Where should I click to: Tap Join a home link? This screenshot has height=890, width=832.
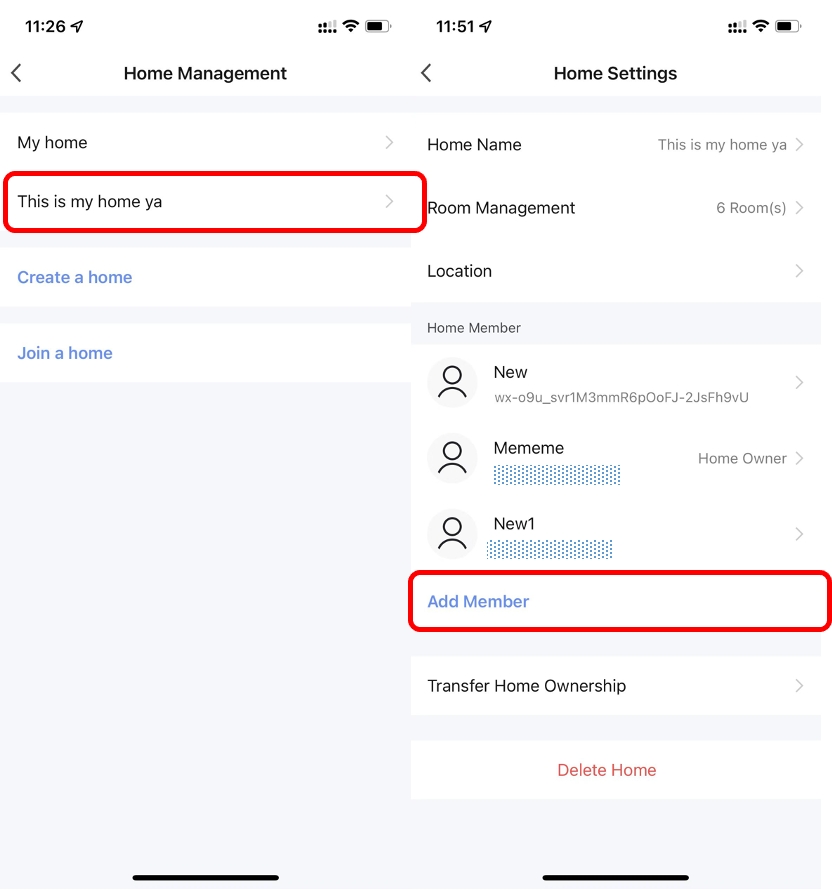tap(65, 353)
